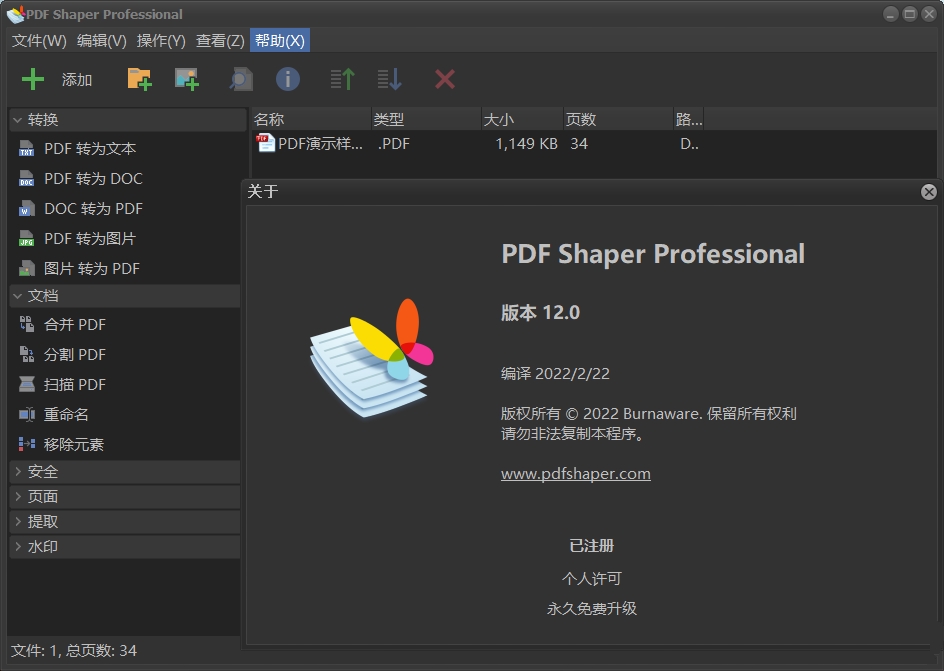The width and height of the screenshot is (944, 671).
Task: Open the 文件(W) menu
Action: [37, 41]
